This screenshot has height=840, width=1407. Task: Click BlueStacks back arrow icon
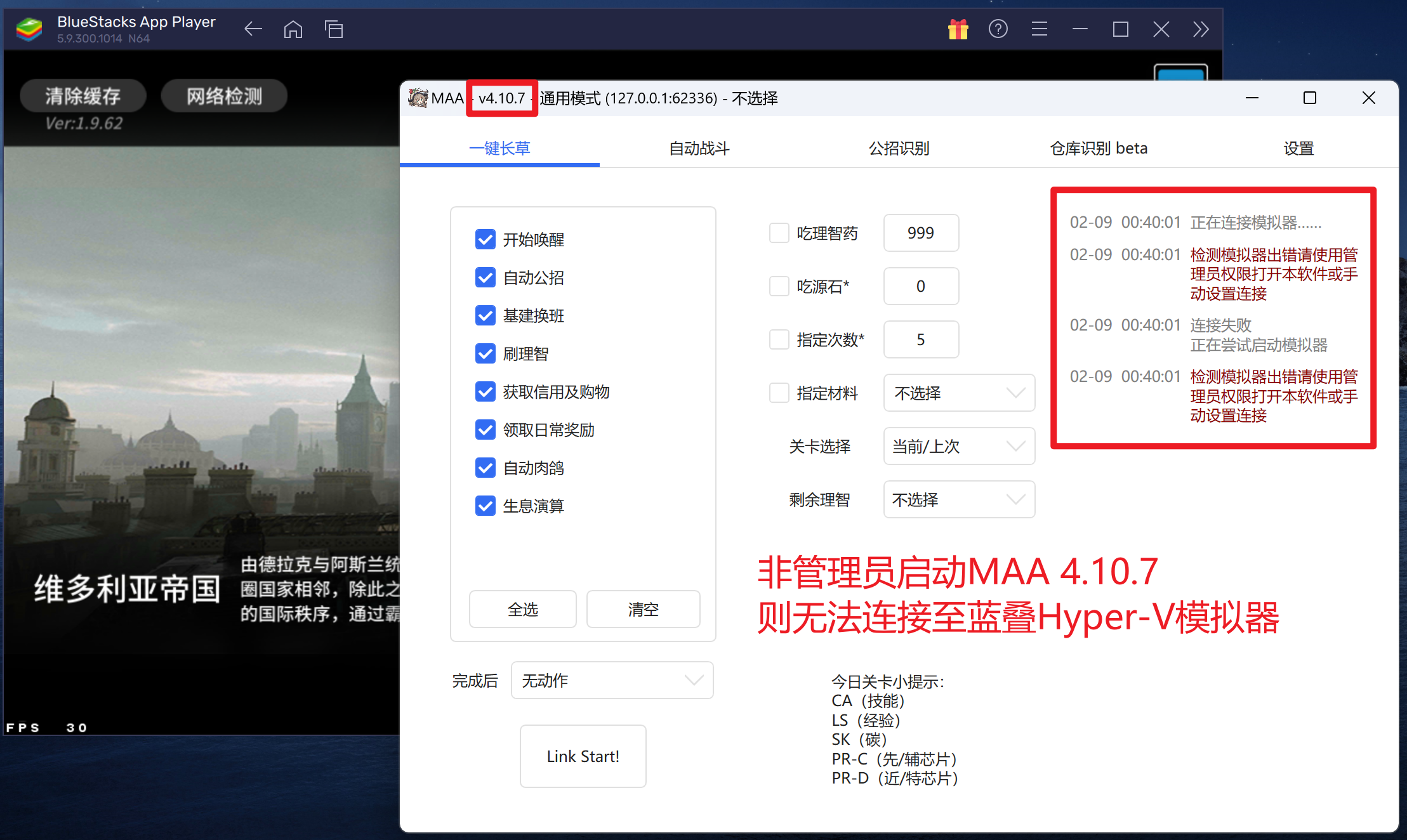(253, 29)
